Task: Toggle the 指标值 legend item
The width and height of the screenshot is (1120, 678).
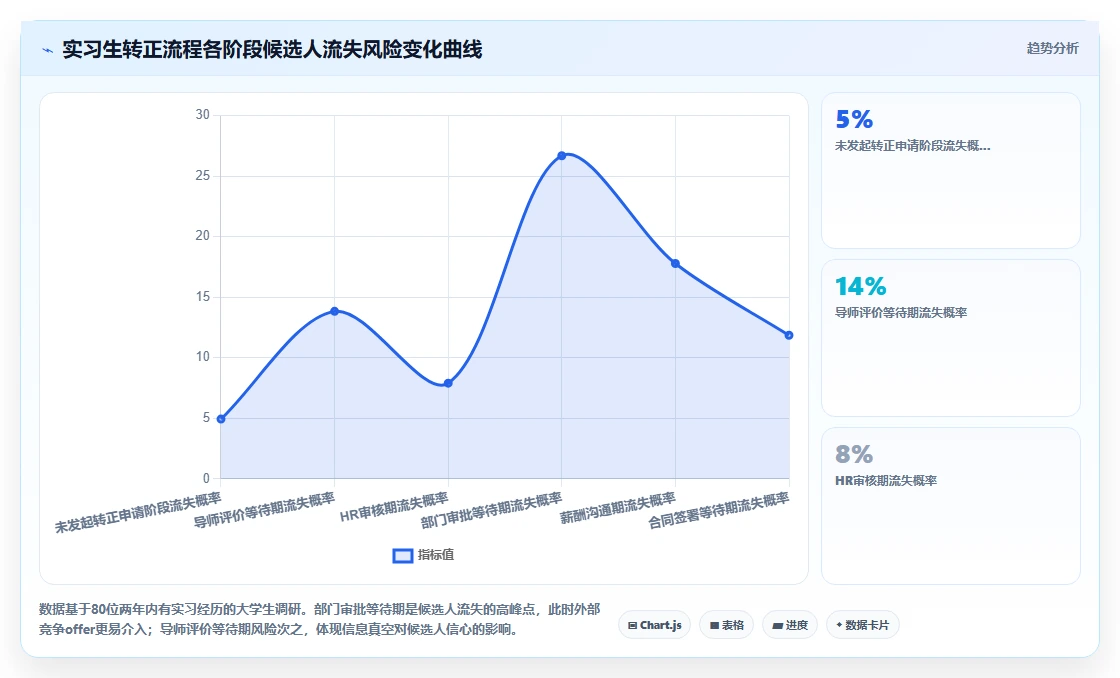Action: pos(424,555)
